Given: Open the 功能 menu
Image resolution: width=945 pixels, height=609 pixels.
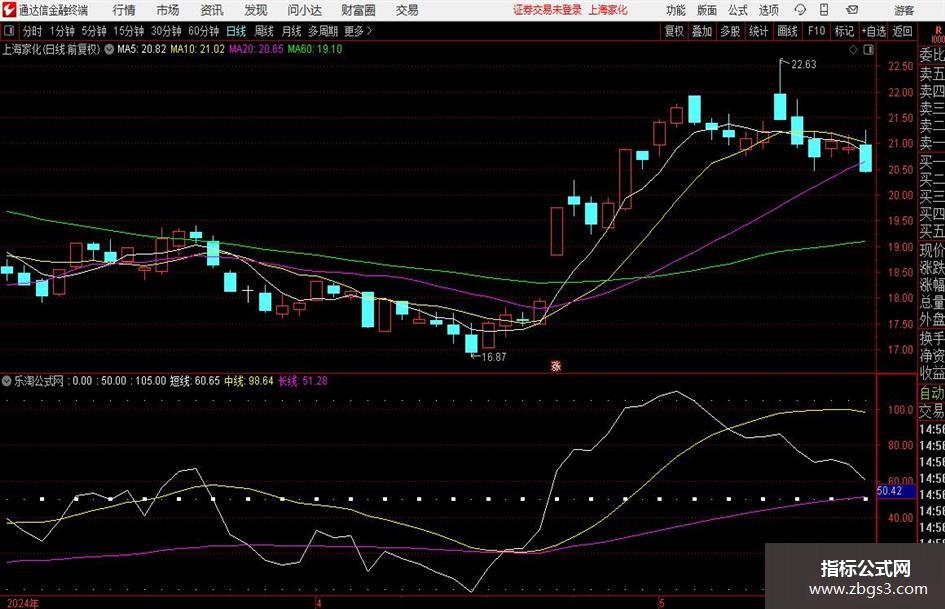Looking at the screenshot, I should click(x=676, y=10).
